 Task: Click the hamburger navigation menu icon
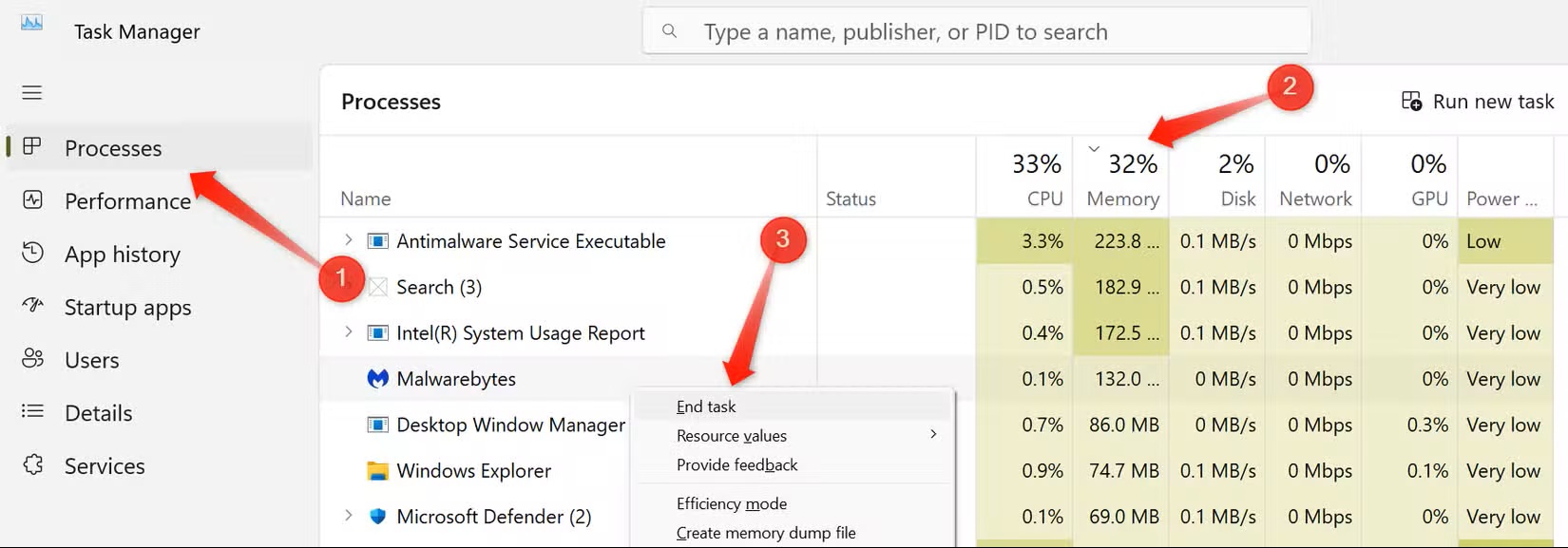click(x=32, y=92)
